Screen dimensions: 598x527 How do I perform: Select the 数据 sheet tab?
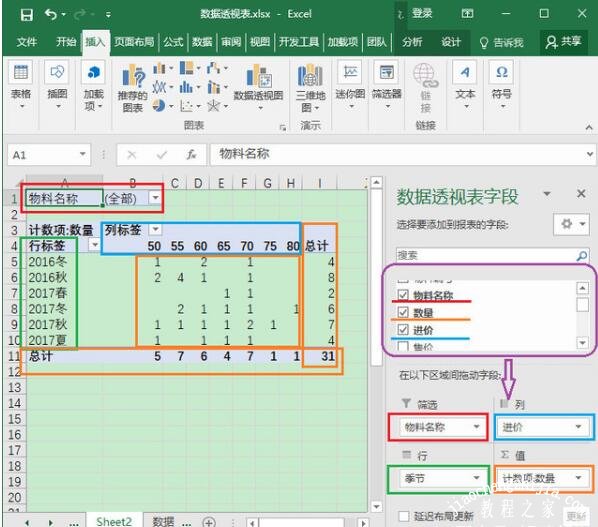[163, 522]
